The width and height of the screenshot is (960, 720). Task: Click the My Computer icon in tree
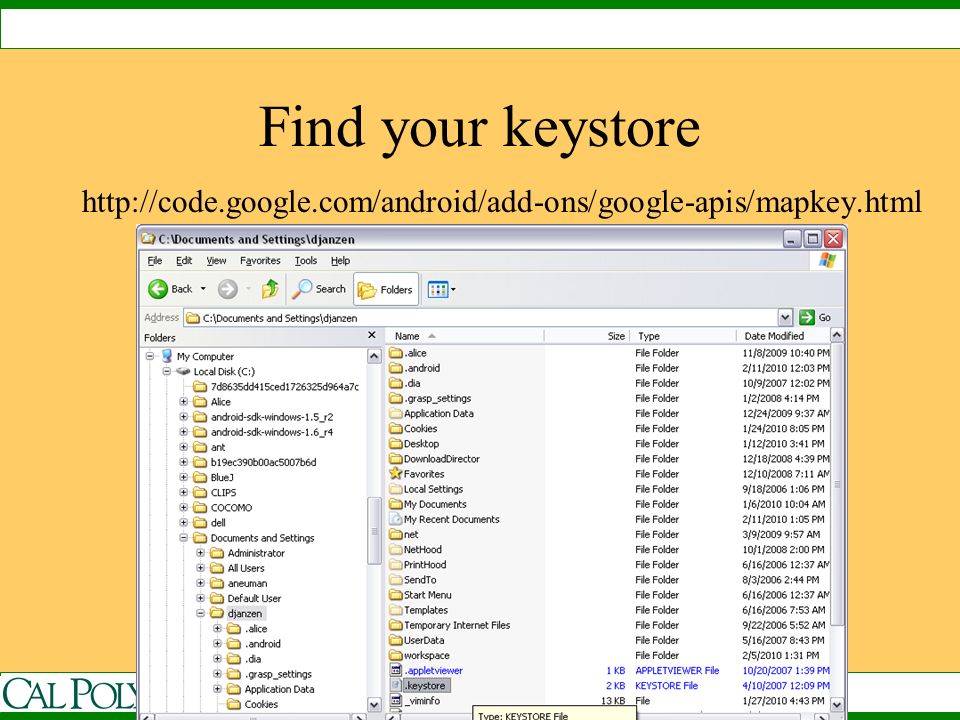point(167,356)
